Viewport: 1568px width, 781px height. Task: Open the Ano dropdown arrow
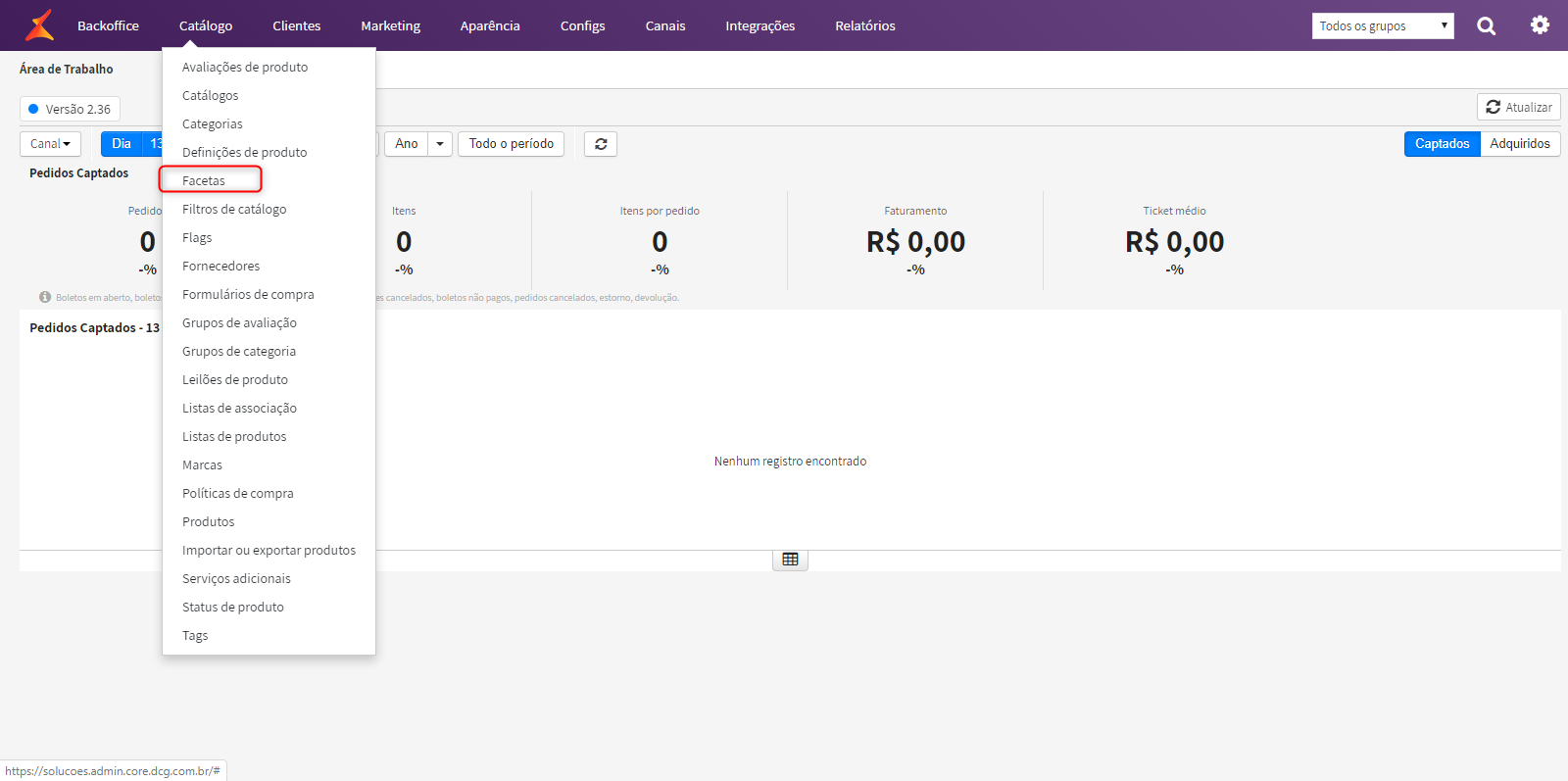440,144
